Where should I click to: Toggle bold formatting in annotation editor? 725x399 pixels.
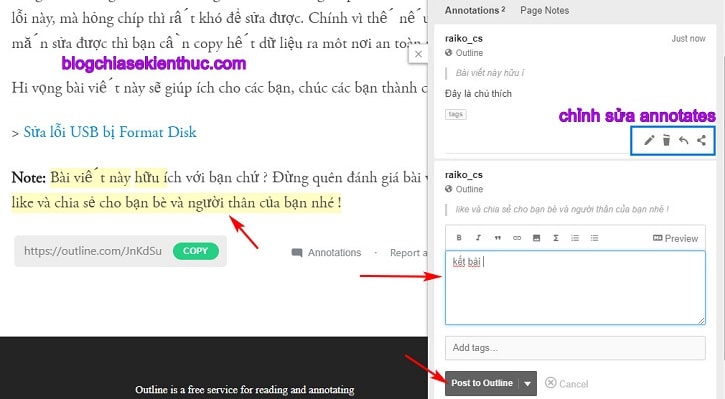click(459, 238)
